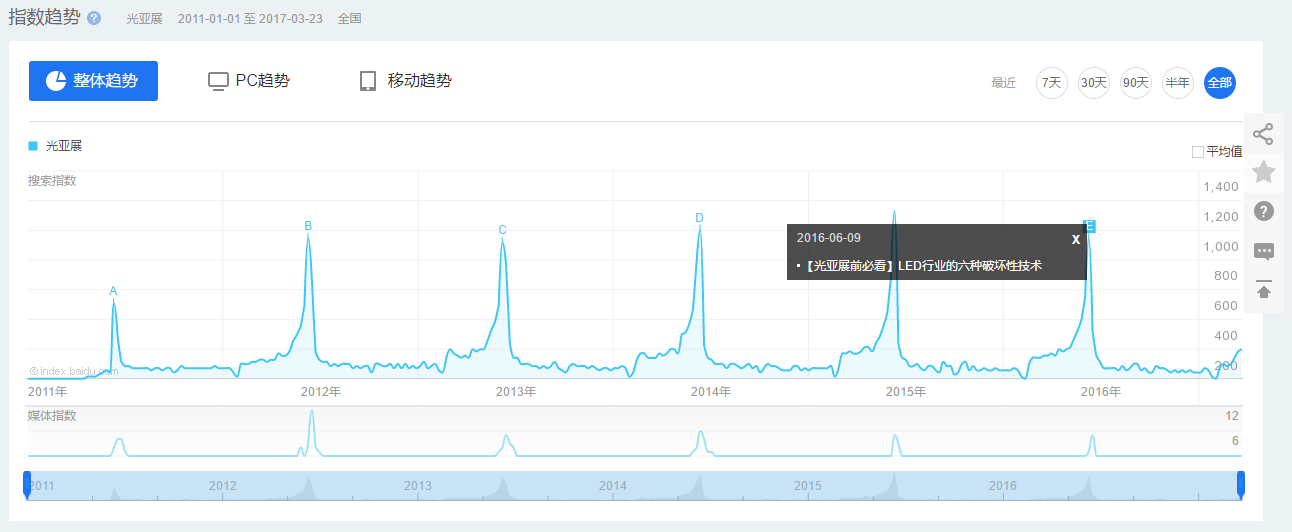Enable the 平均值 checkbox

coord(1198,152)
